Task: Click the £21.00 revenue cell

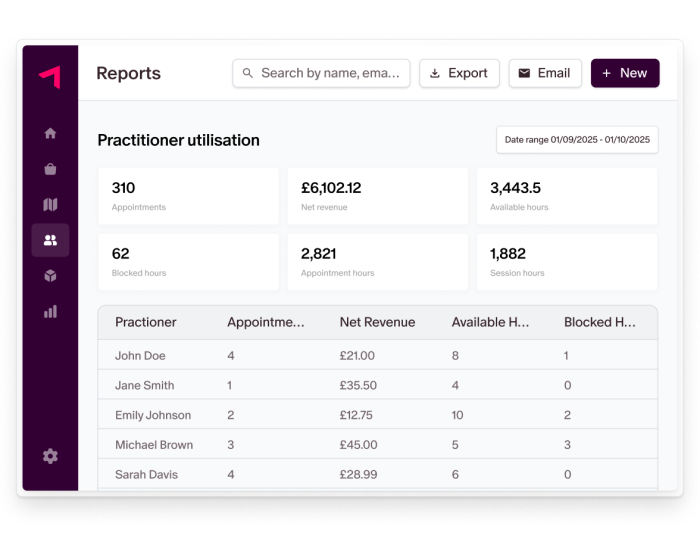Action: pos(357,356)
